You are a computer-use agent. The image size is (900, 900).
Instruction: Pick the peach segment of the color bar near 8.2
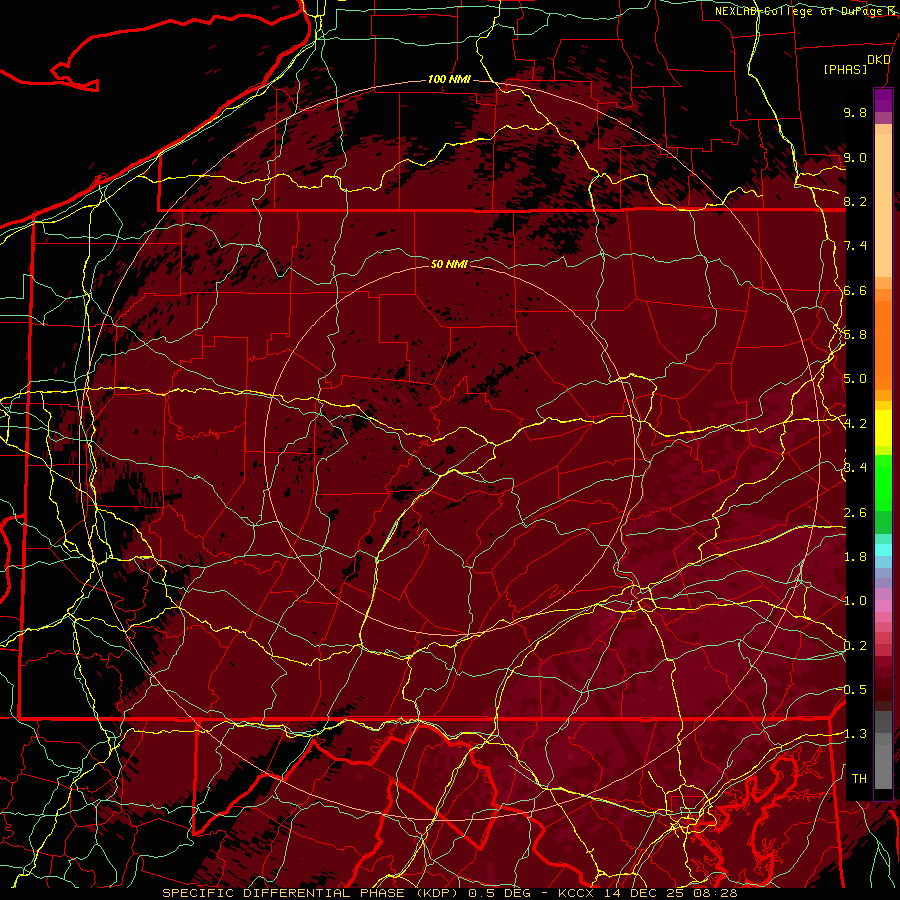(883, 205)
